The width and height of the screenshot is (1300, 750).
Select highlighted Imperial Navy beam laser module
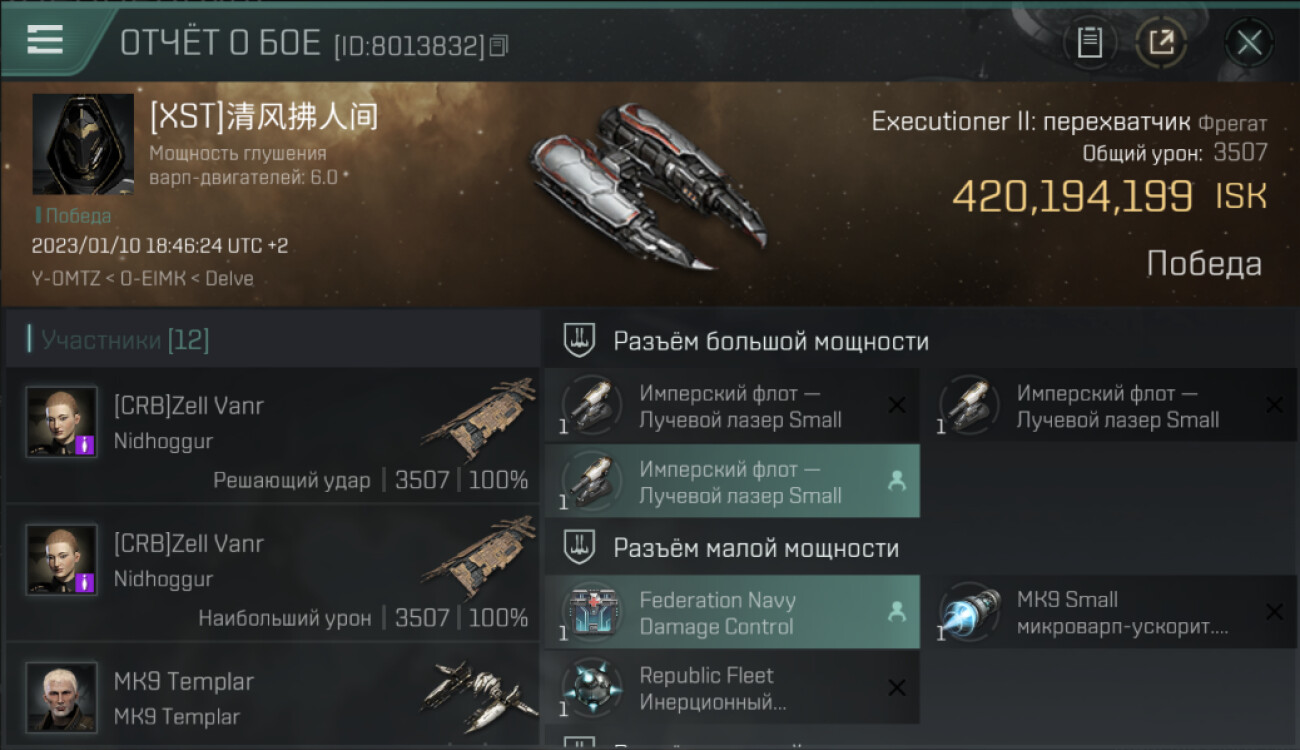(x=732, y=481)
